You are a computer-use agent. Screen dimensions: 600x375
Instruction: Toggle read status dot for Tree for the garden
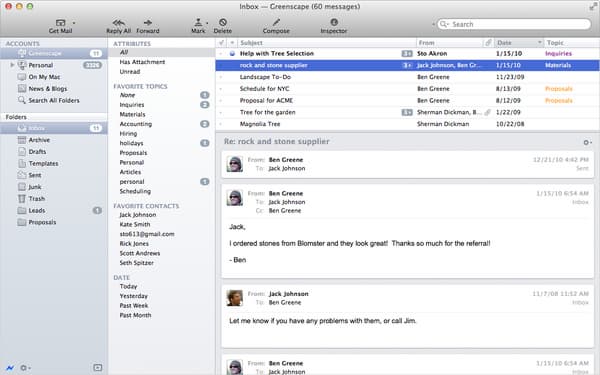221,112
